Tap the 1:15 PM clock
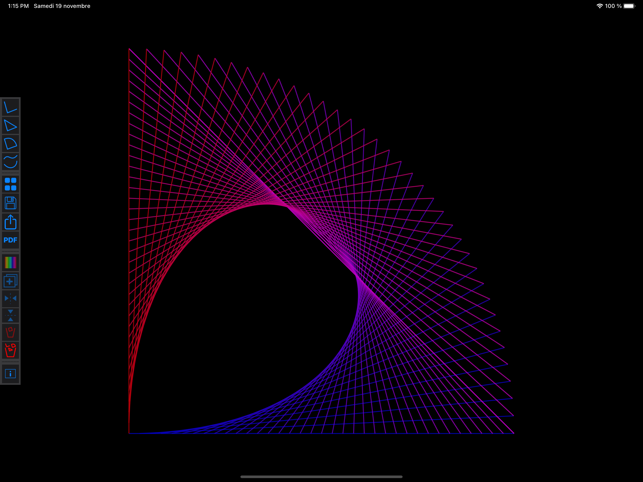The width and height of the screenshot is (643, 482). 18,6
